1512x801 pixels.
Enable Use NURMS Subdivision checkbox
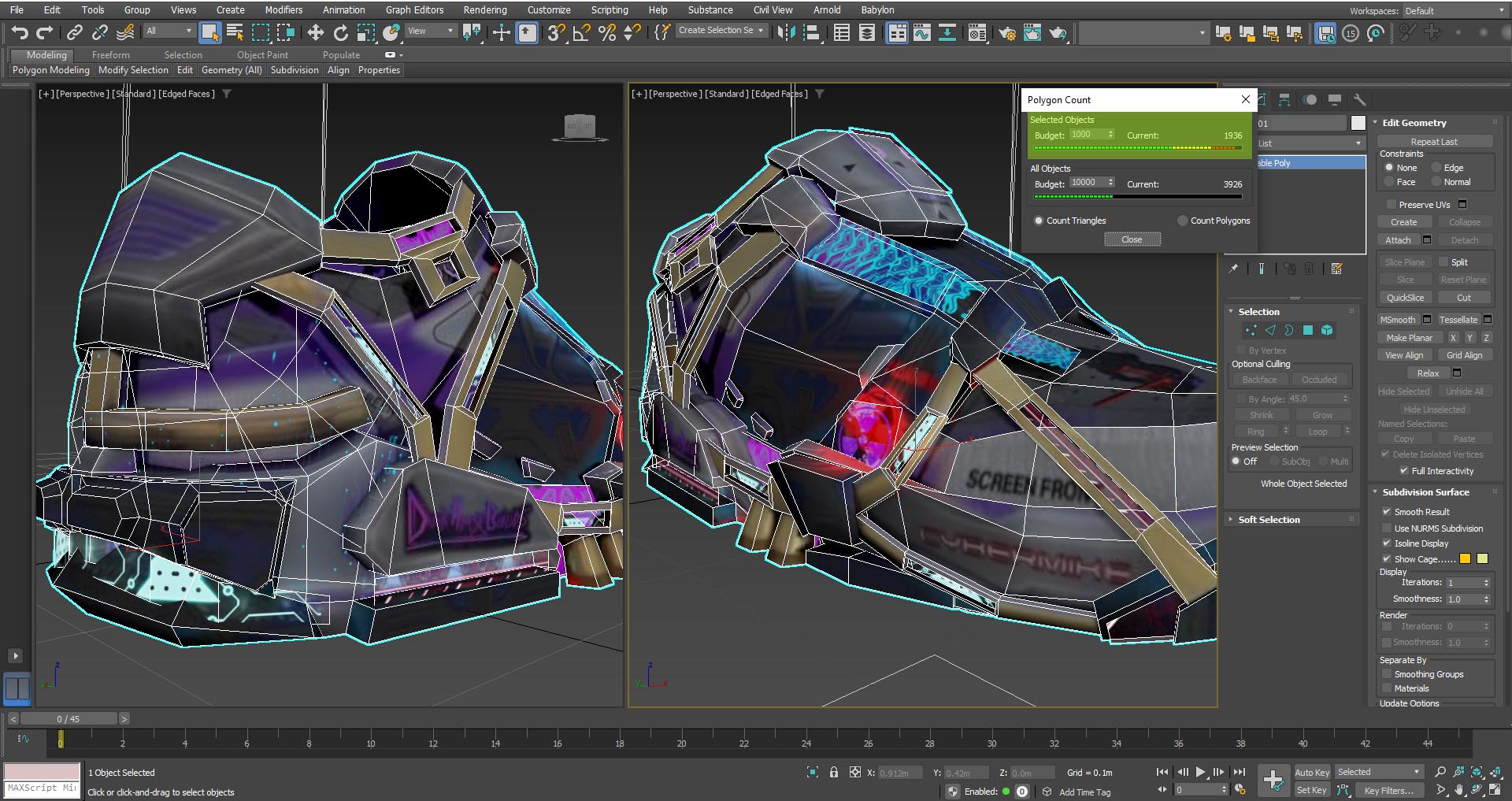point(1387,528)
